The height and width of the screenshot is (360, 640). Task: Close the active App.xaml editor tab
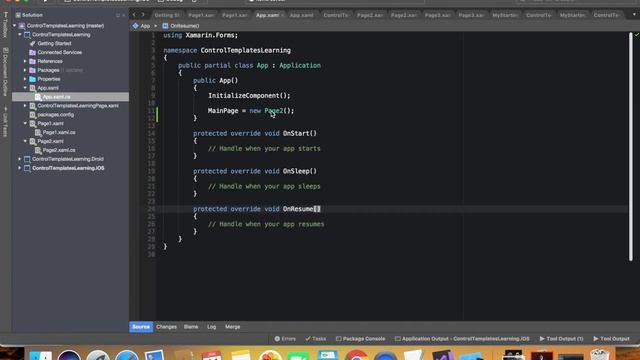pyautogui.click(x=282, y=15)
